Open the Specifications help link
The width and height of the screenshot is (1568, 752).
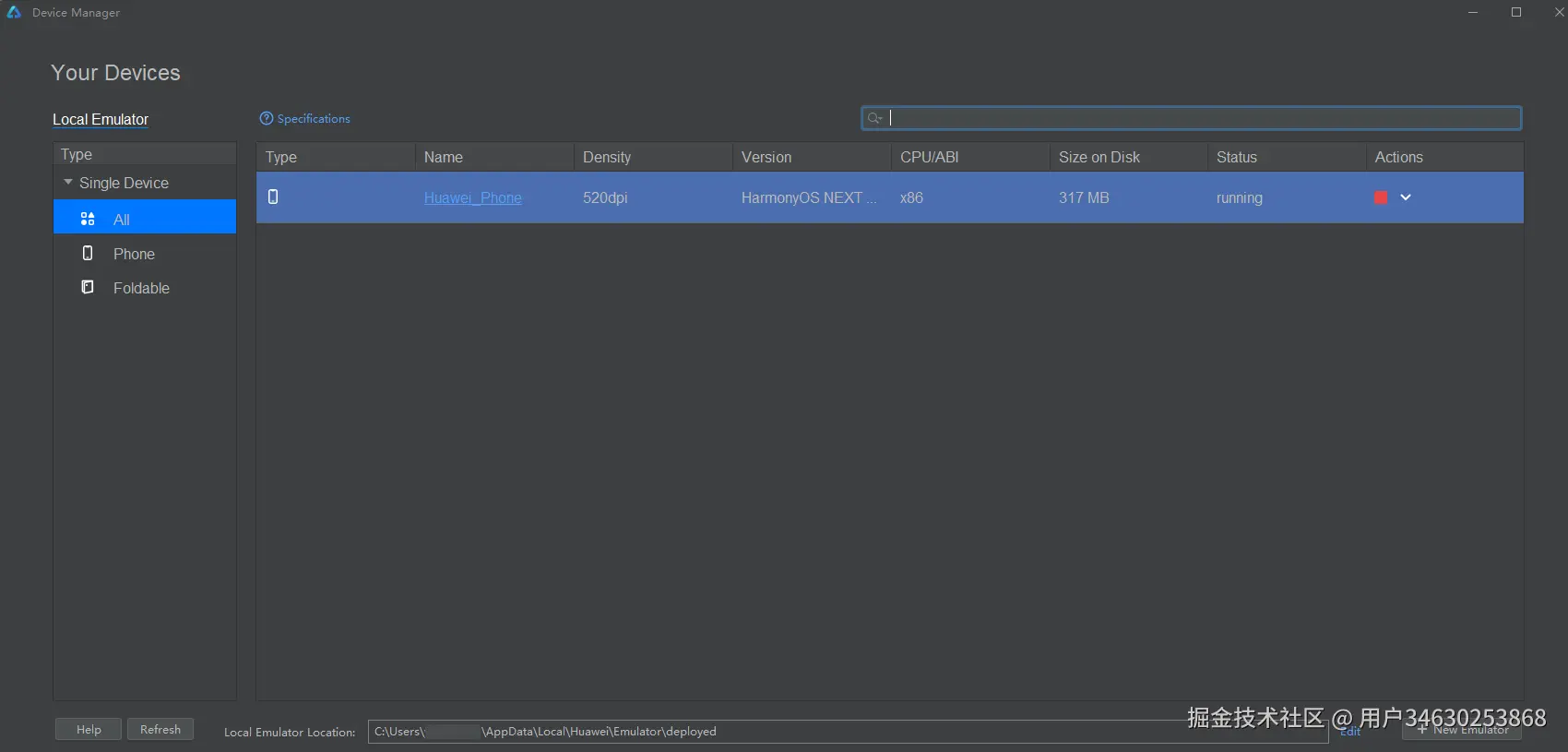(314, 118)
